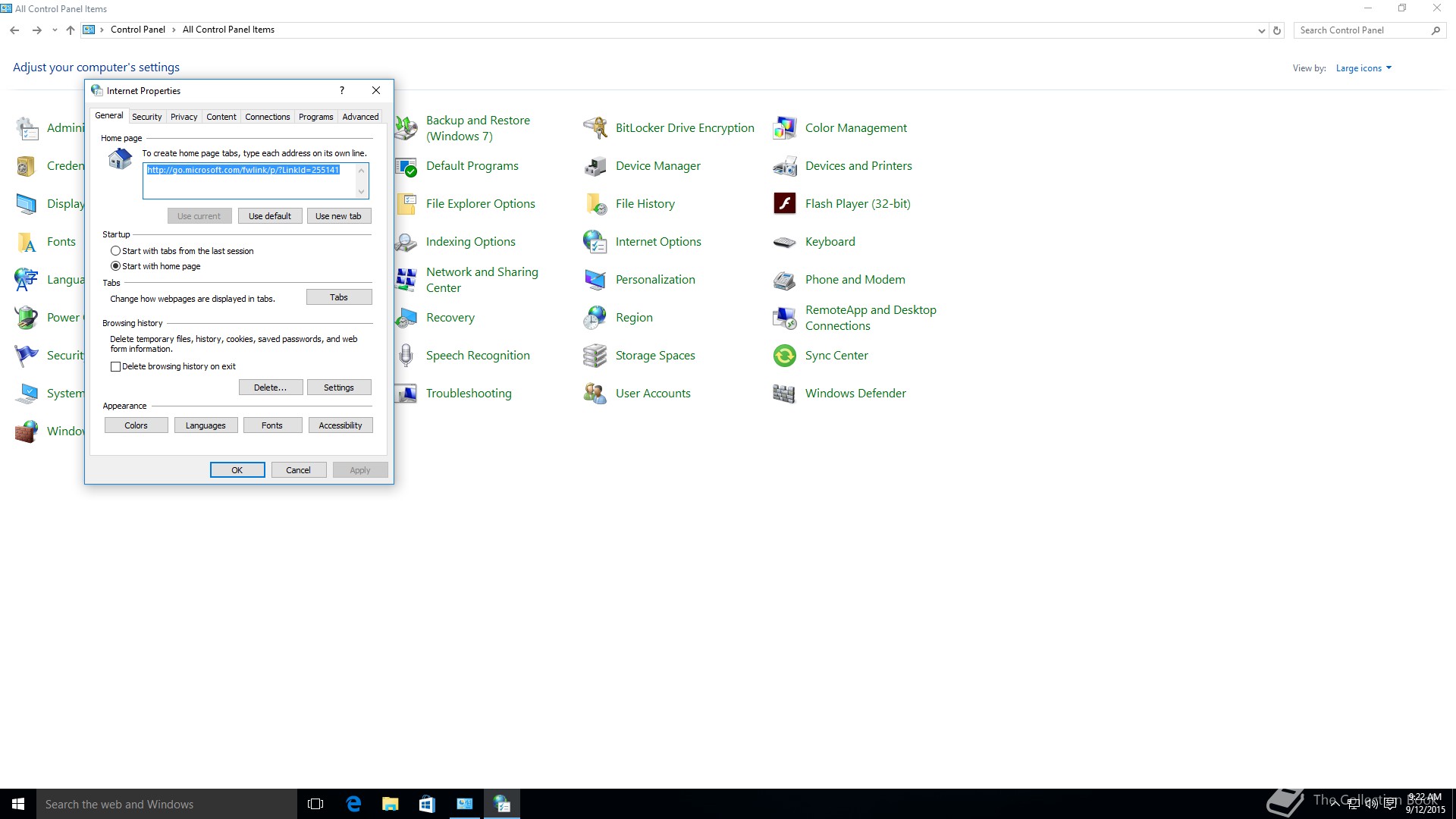Confirm Internet Properties with OK

pyautogui.click(x=237, y=470)
